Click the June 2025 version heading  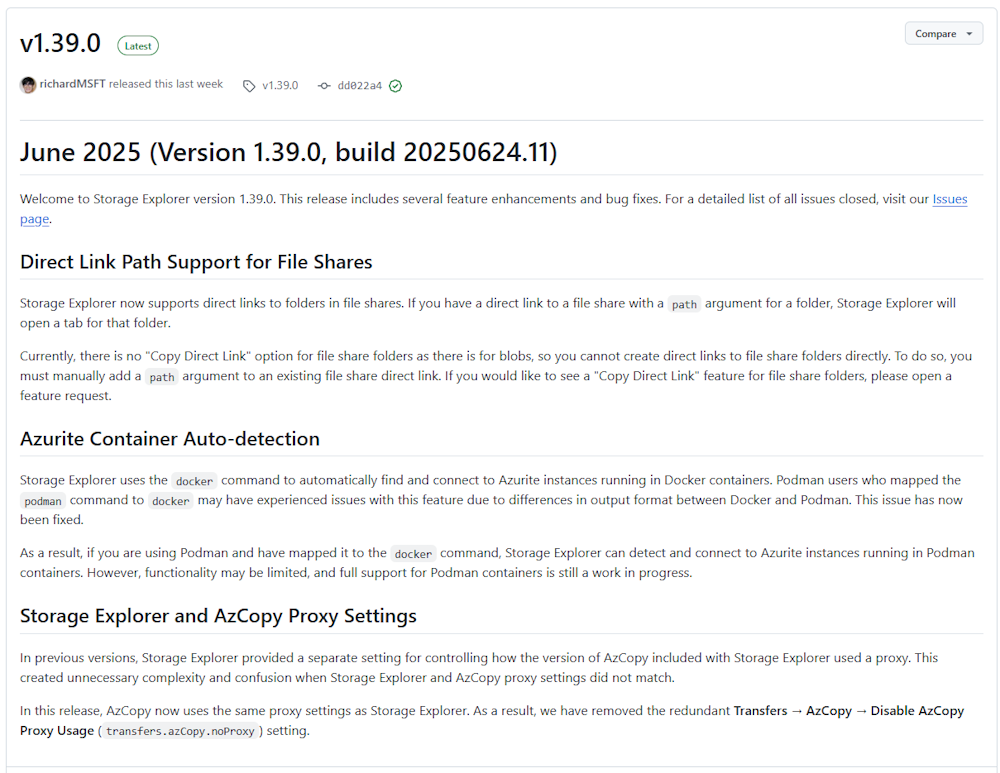(x=288, y=152)
